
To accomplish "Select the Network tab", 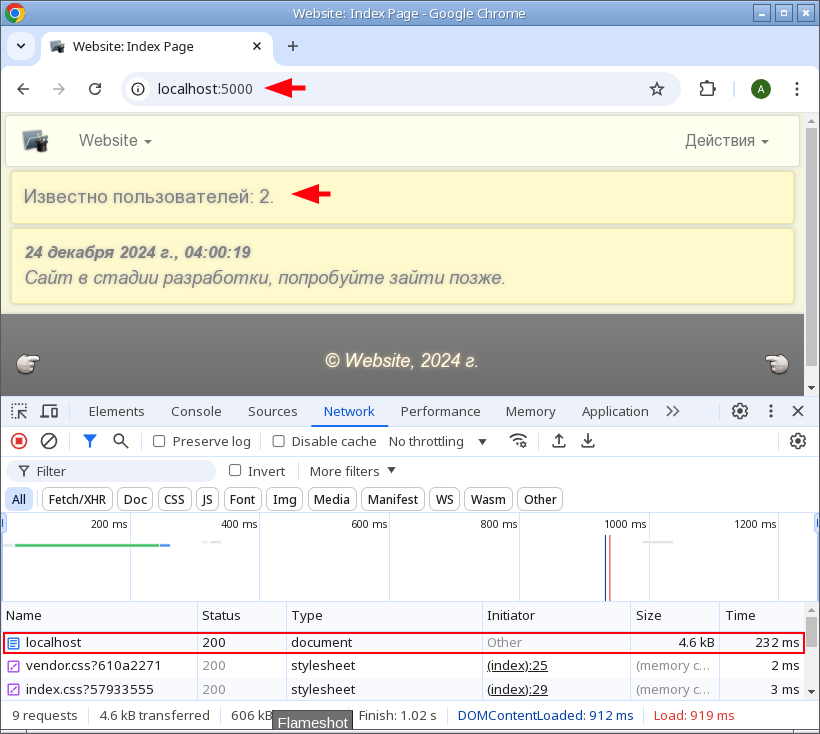I will (x=349, y=411).
